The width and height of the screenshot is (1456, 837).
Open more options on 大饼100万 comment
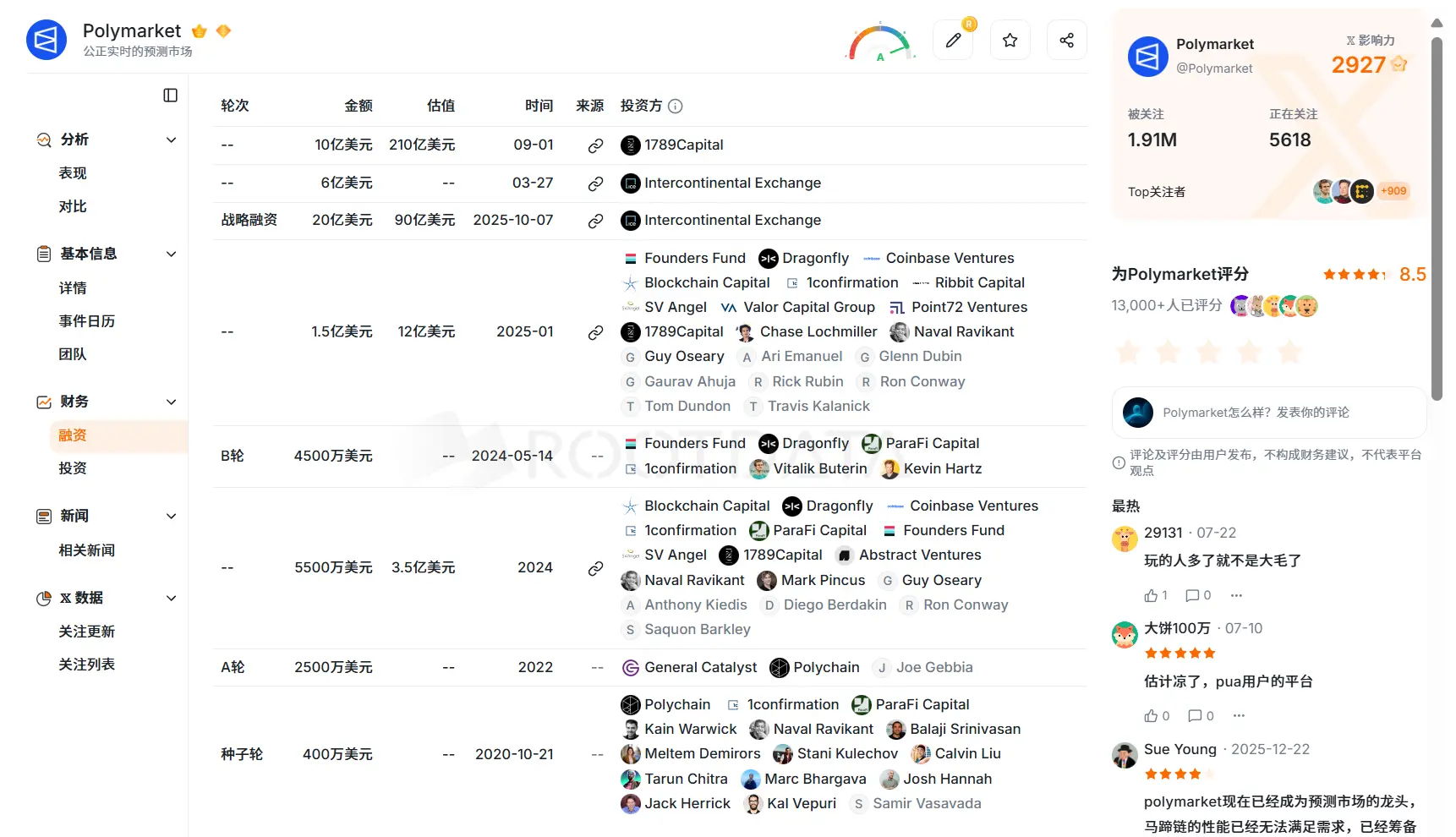point(1239,716)
